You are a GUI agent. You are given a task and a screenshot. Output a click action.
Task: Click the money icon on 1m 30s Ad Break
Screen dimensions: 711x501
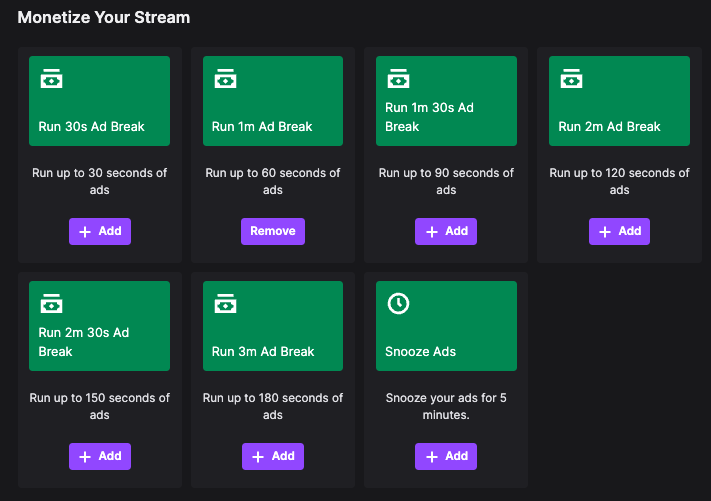tap(398, 79)
